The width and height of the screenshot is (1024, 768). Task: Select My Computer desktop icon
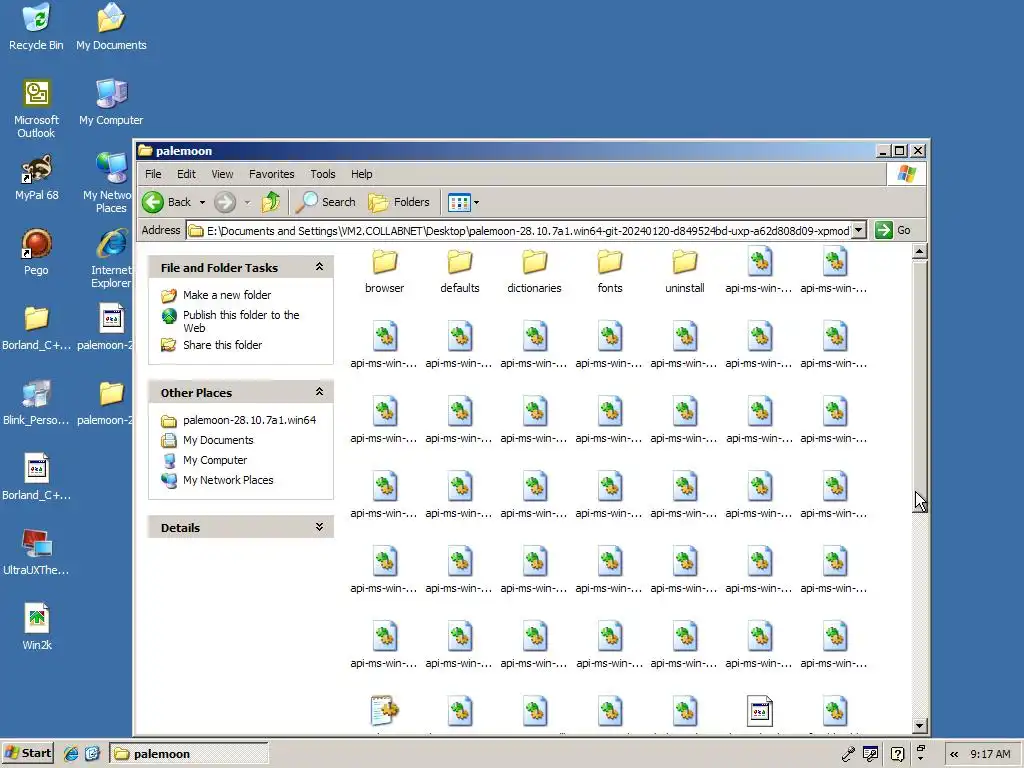[111, 102]
